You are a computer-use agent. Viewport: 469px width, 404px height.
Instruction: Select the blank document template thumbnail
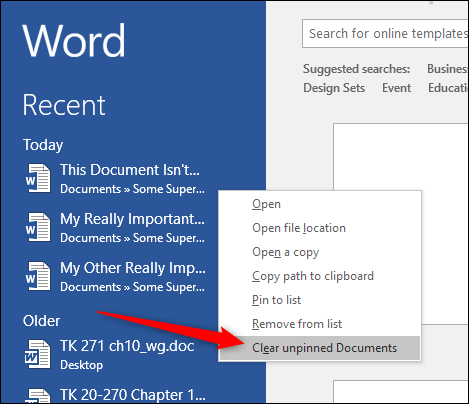pos(401,224)
